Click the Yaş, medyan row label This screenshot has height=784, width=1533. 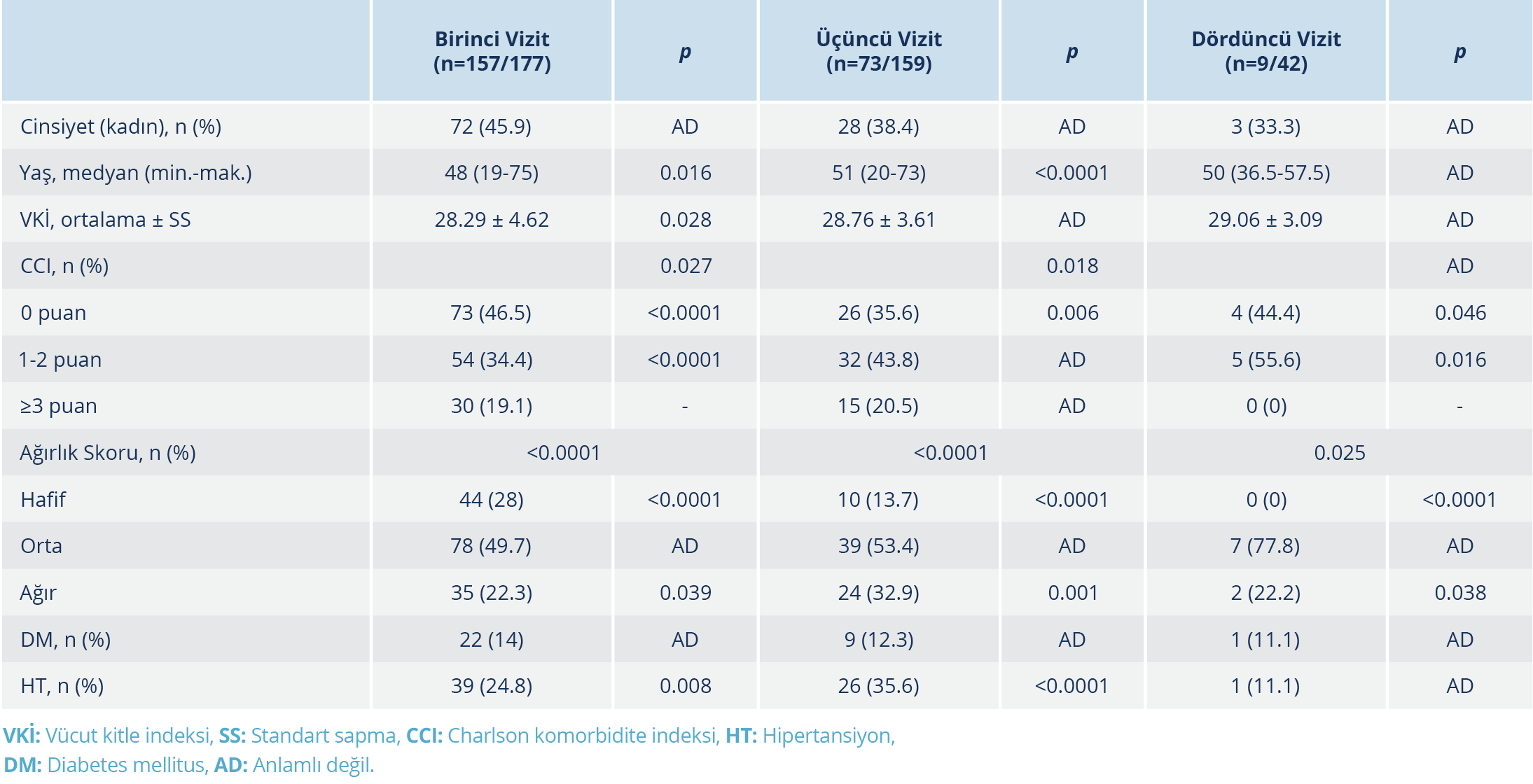pyautogui.click(x=135, y=173)
